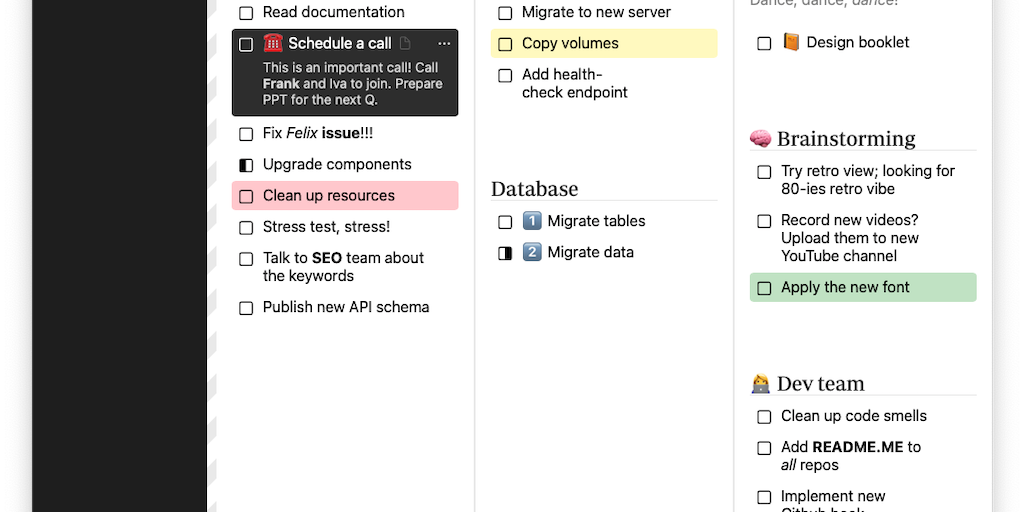Toggle the half-filled checkbox for Migrate data
The height and width of the screenshot is (512, 1024).
click(x=505, y=253)
